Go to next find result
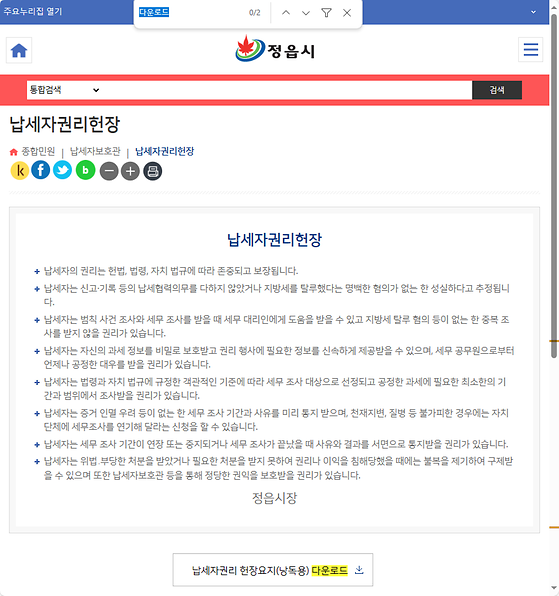 [306, 13]
